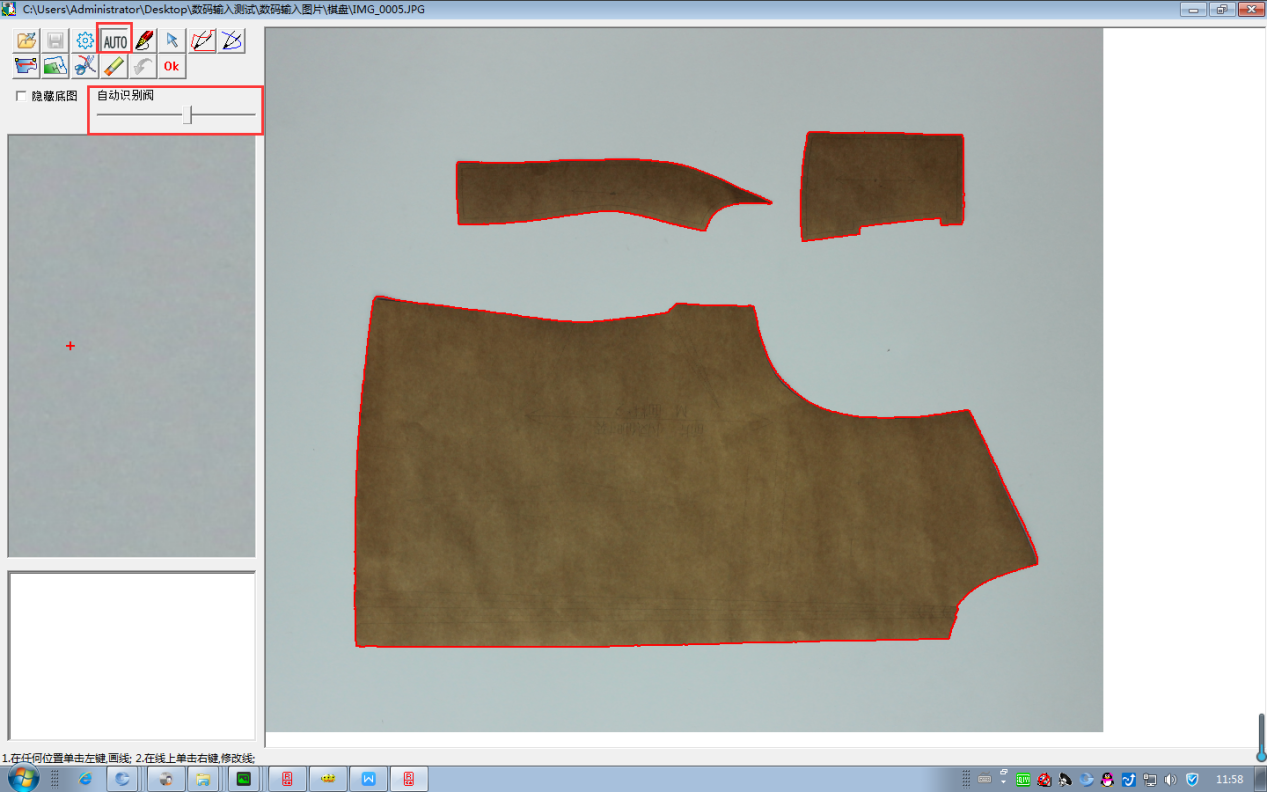Activate the AUTO recognition button
The width and height of the screenshot is (1267, 792).
(115, 41)
